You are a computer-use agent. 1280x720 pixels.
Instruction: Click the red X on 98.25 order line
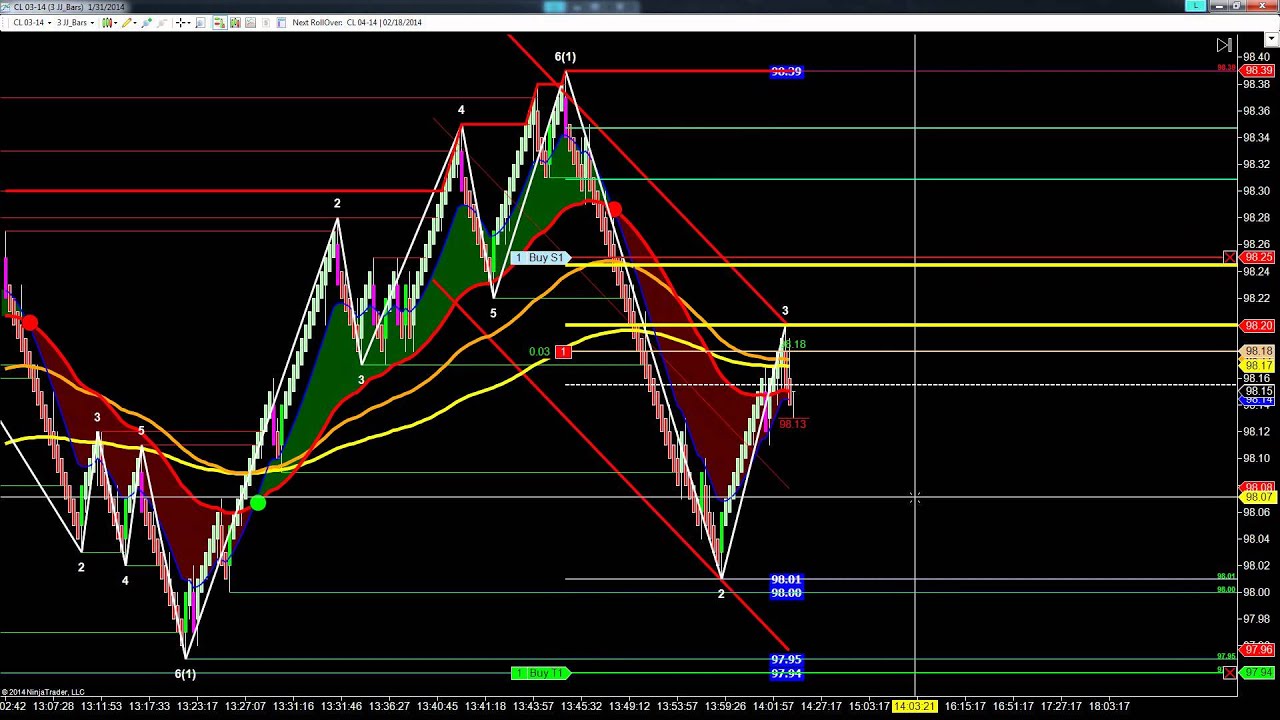pos(1230,258)
